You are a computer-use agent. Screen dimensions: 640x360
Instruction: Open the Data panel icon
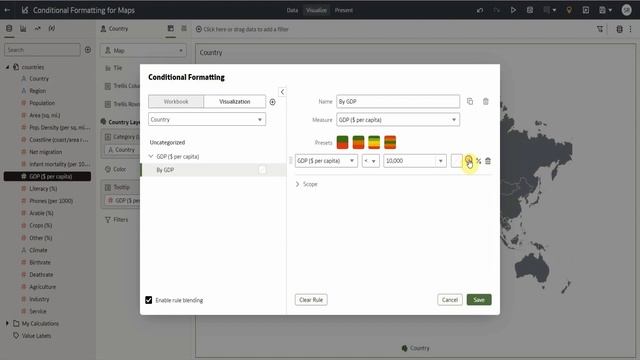[x=9, y=29]
